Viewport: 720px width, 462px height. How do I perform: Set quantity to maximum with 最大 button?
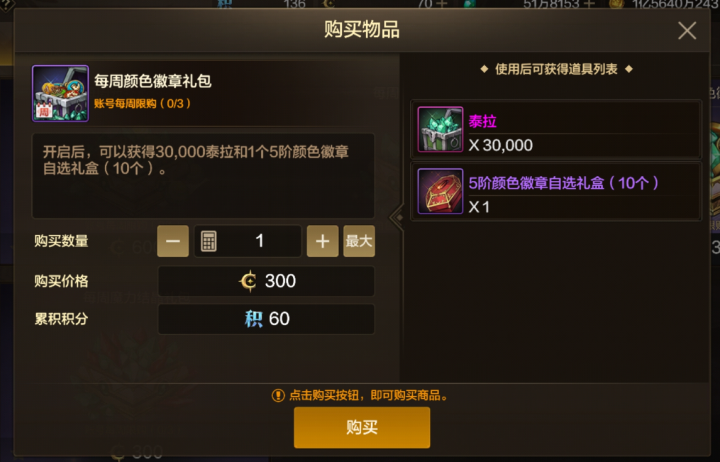point(359,241)
